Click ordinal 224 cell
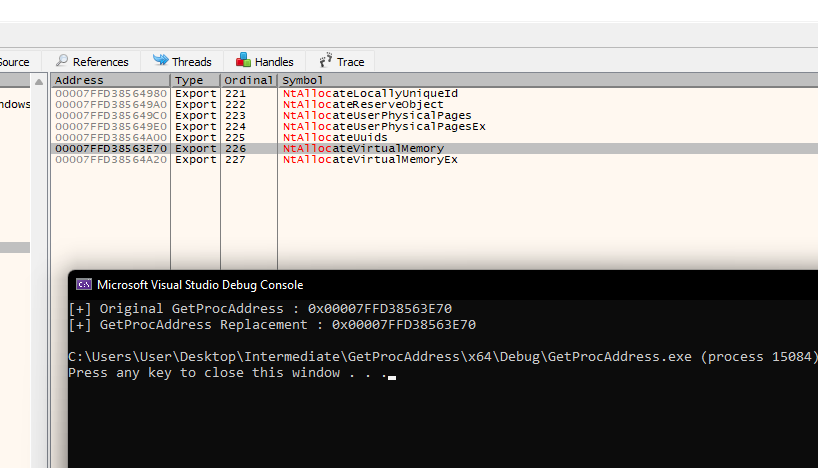 [235, 126]
